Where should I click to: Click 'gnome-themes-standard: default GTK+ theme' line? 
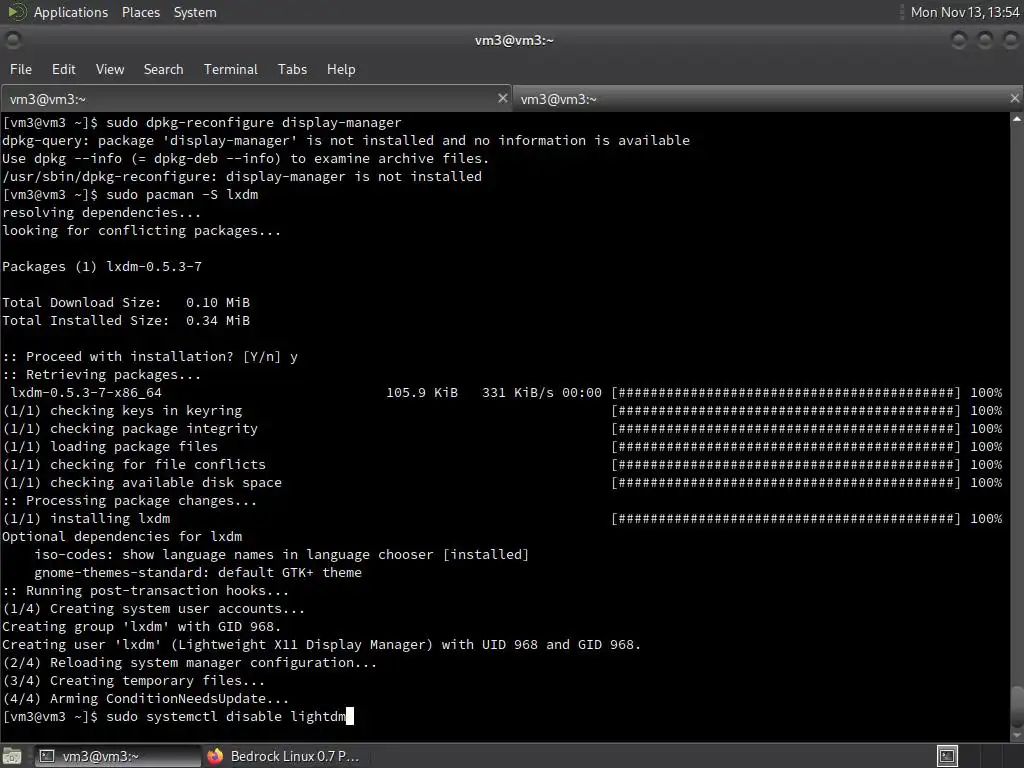[198, 573]
